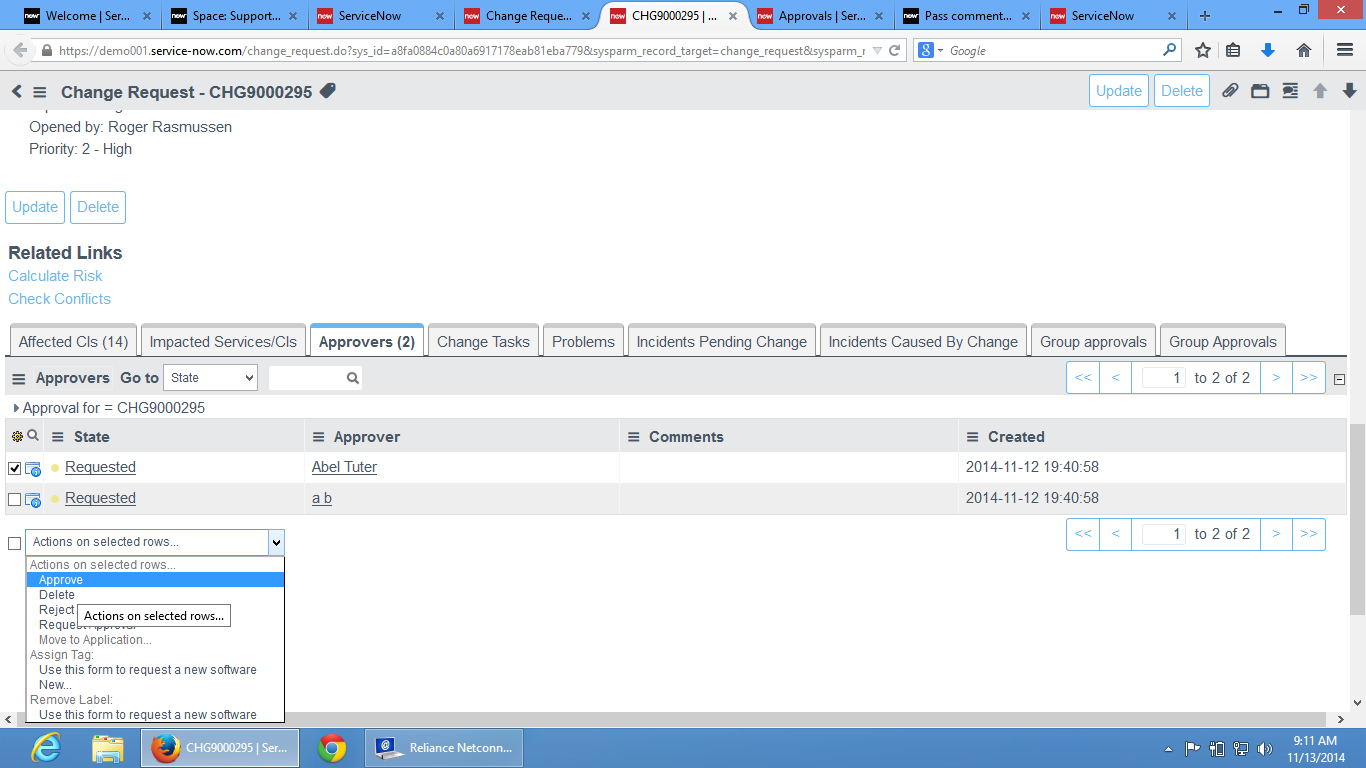Open the State column menu icon
Image resolution: width=1366 pixels, height=768 pixels.
(58, 437)
